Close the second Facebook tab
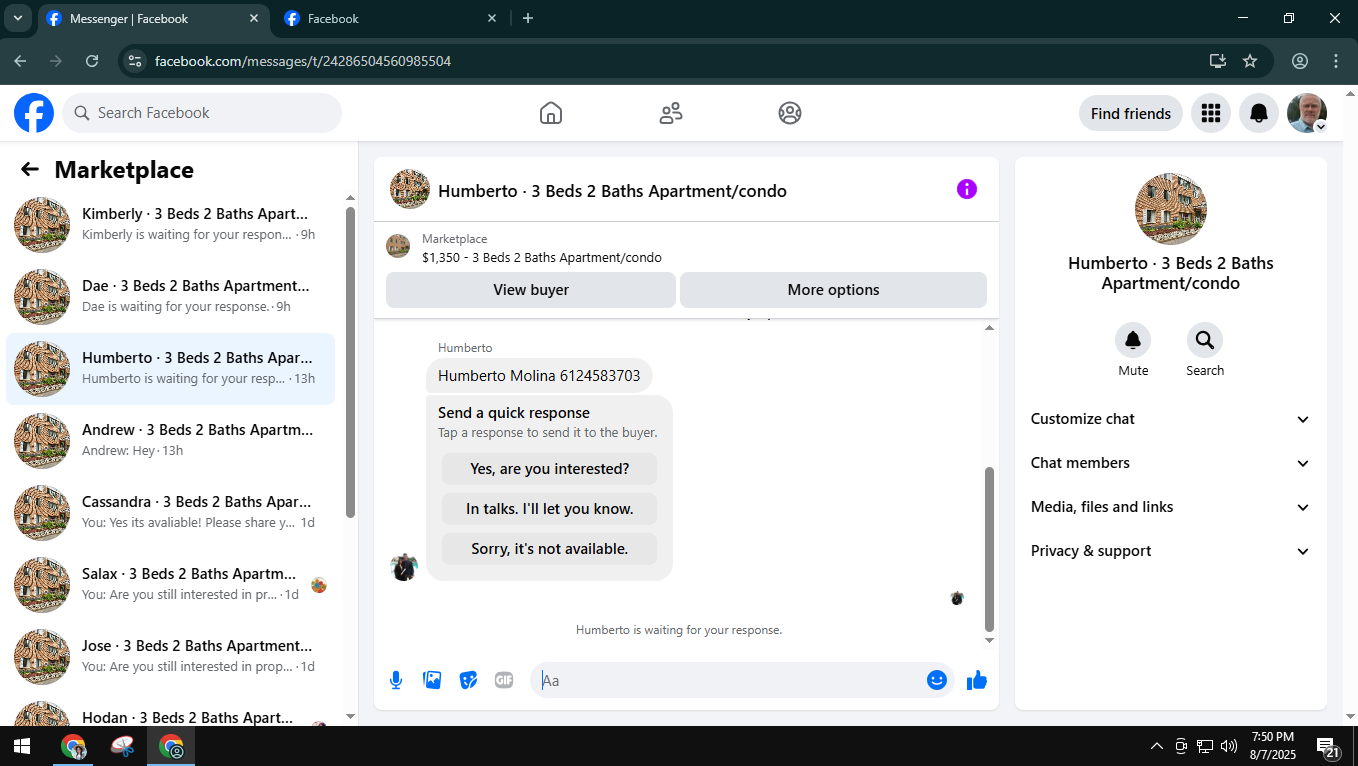 (492, 18)
